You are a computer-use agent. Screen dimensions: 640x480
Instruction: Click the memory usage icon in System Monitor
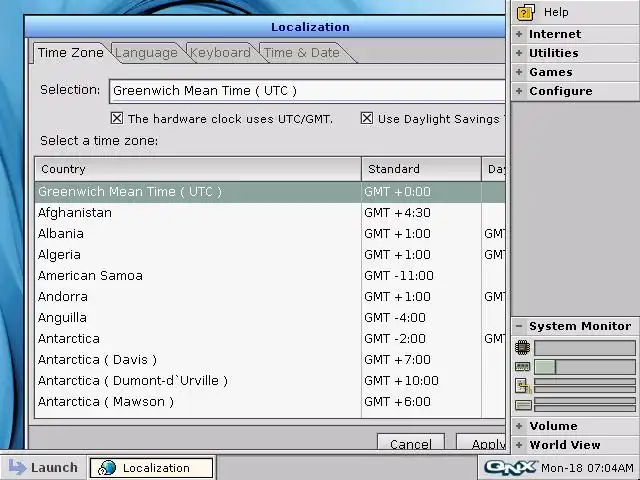click(x=522, y=367)
